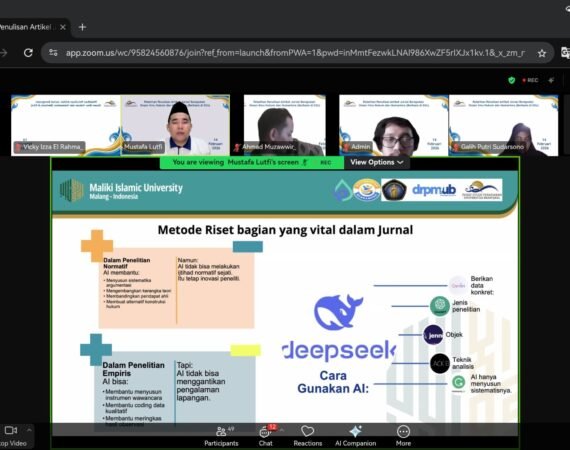This screenshot has height=450, width=570.
Task: Open the Reactions menu
Action: tap(308, 436)
